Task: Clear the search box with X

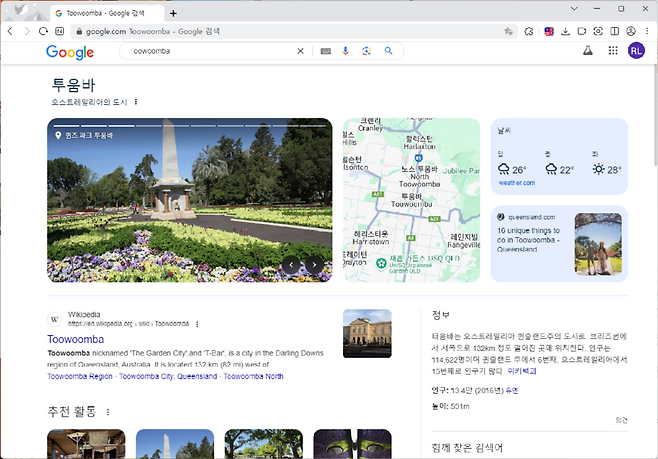Action: tap(300, 51)
